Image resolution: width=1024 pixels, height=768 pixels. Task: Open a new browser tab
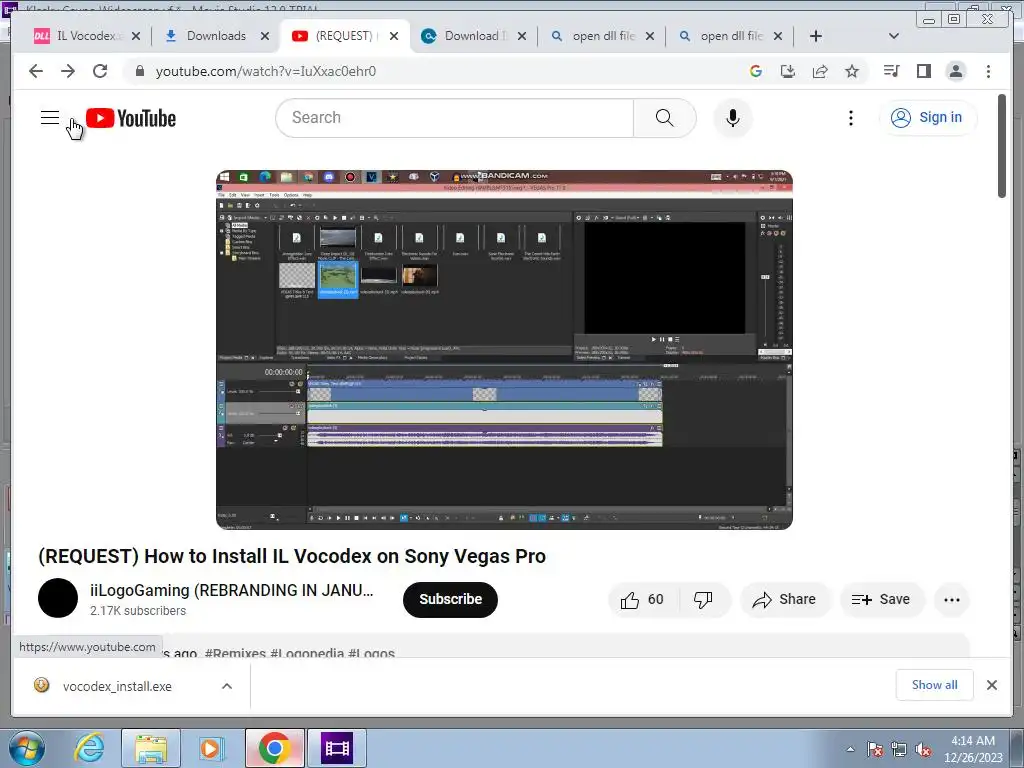(816, 36)
